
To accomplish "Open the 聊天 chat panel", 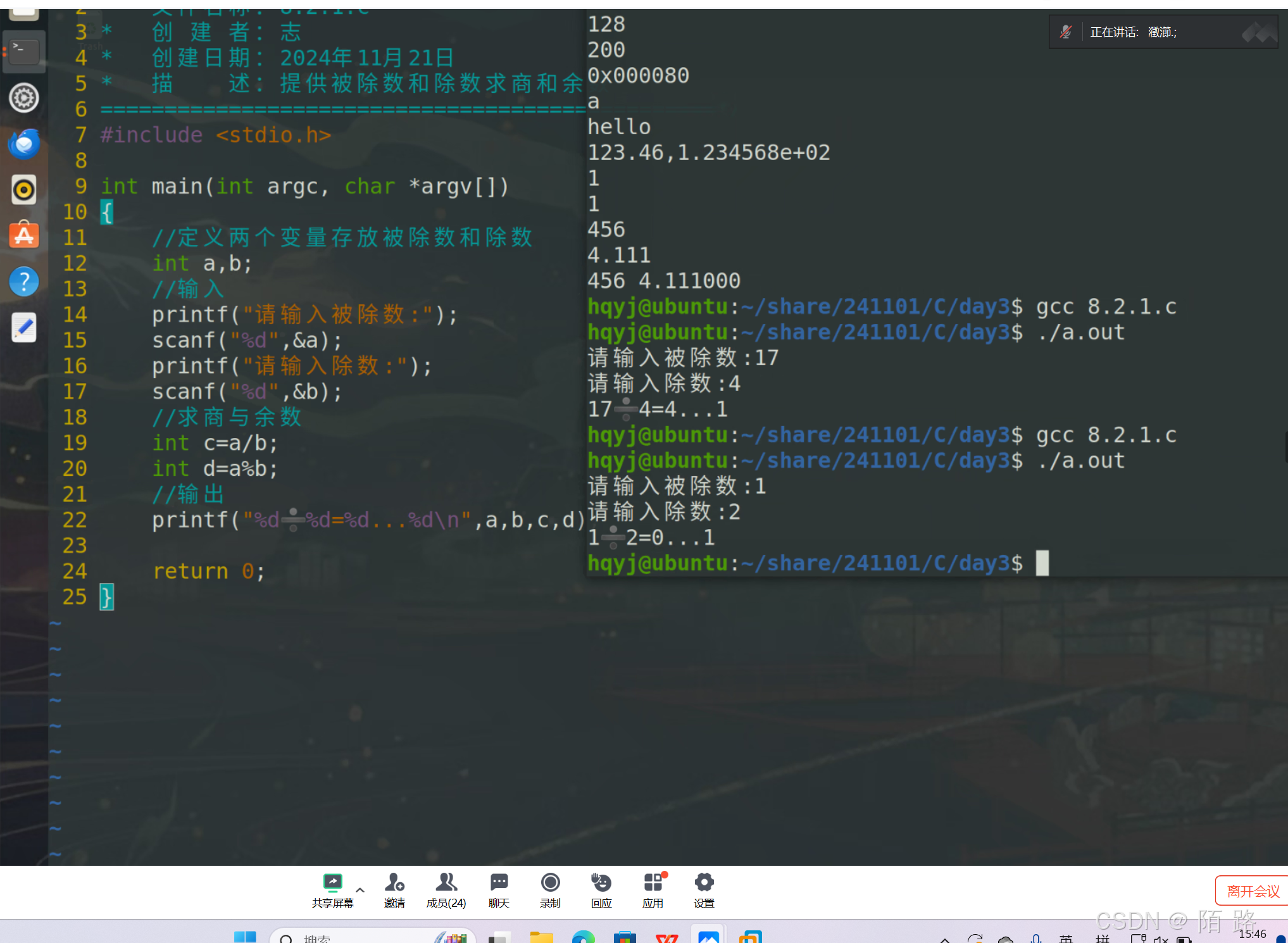I will tap(499, 882).
